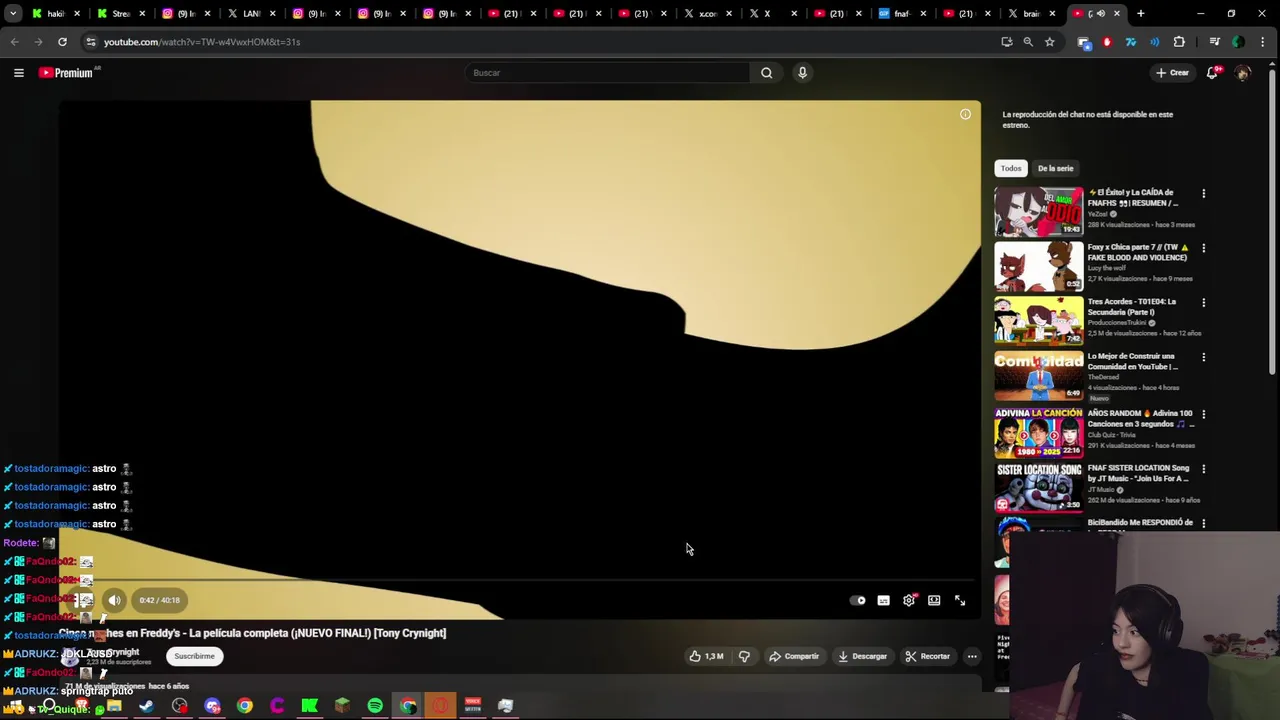Open the 7TV extension icon
Screen dimensions: 1280x720
(1131, 42)
